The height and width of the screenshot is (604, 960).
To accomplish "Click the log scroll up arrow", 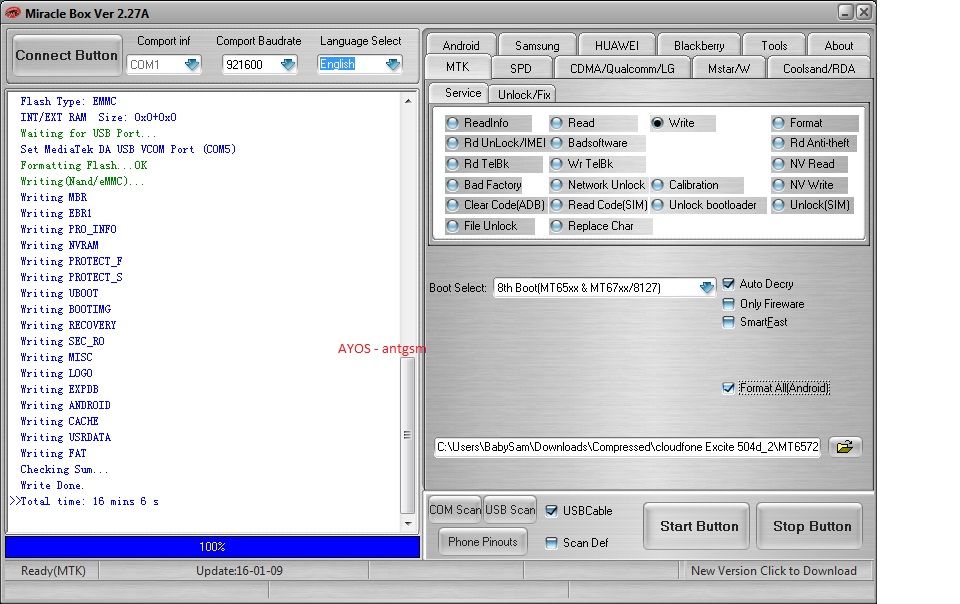I will tap(408, 100).
